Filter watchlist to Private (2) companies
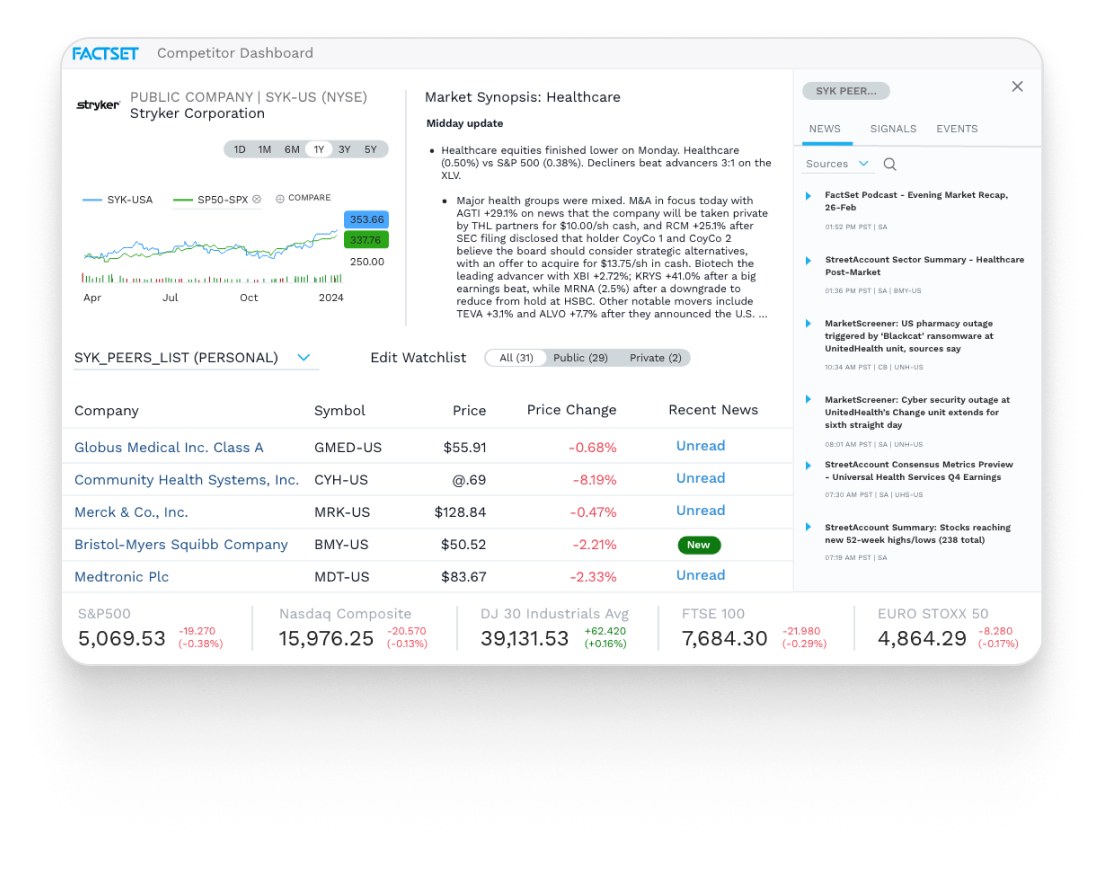This screenshot has width=1104, height=875. (654, 358)
